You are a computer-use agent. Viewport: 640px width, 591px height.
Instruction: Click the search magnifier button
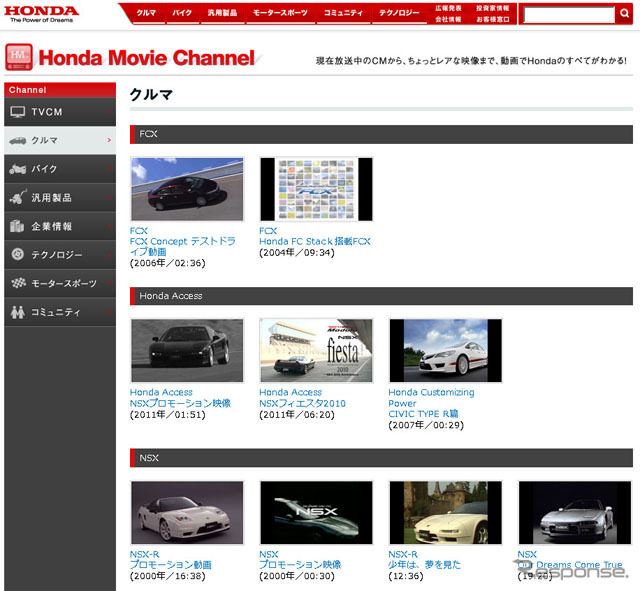point(624,13)
